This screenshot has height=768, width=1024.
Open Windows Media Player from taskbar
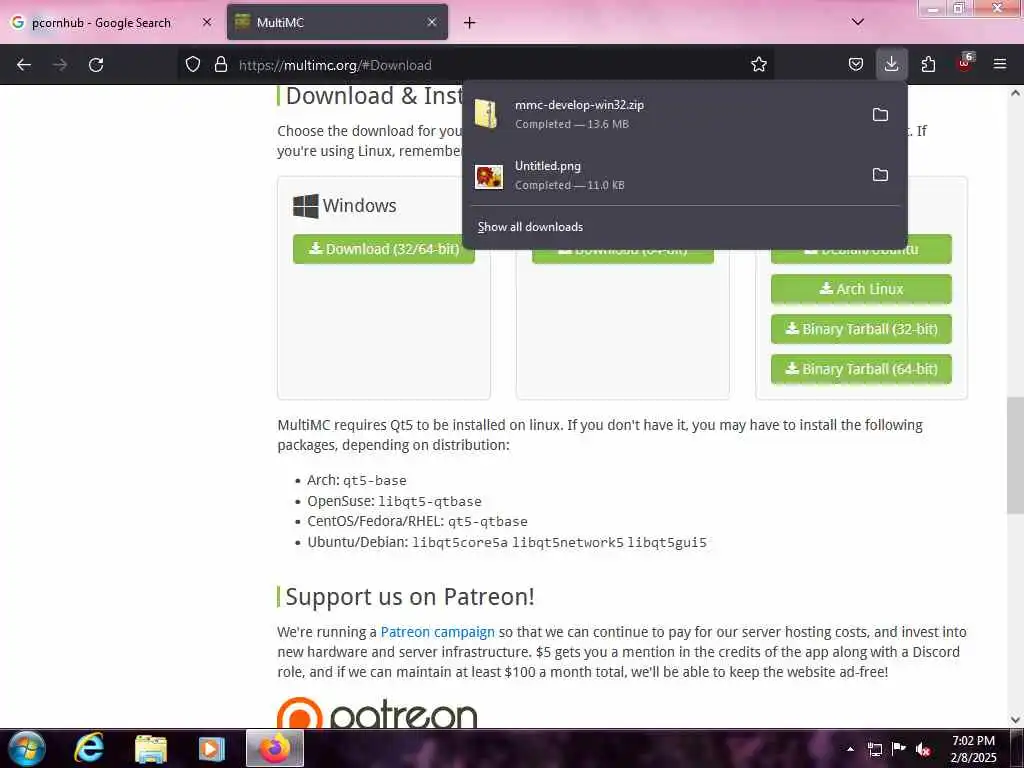point(212,748)
